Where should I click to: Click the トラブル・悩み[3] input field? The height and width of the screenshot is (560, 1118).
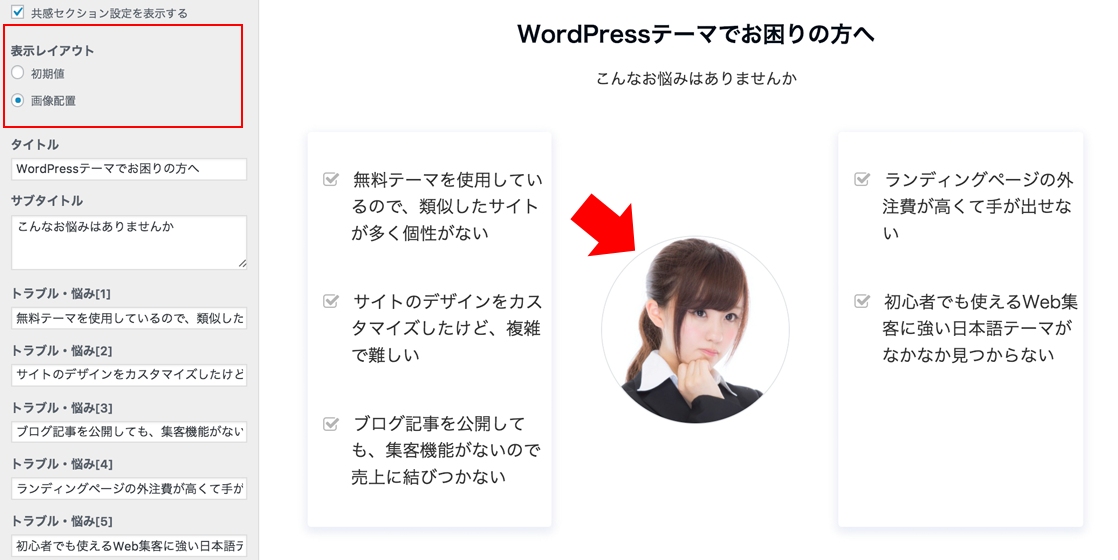click(129, 432)
